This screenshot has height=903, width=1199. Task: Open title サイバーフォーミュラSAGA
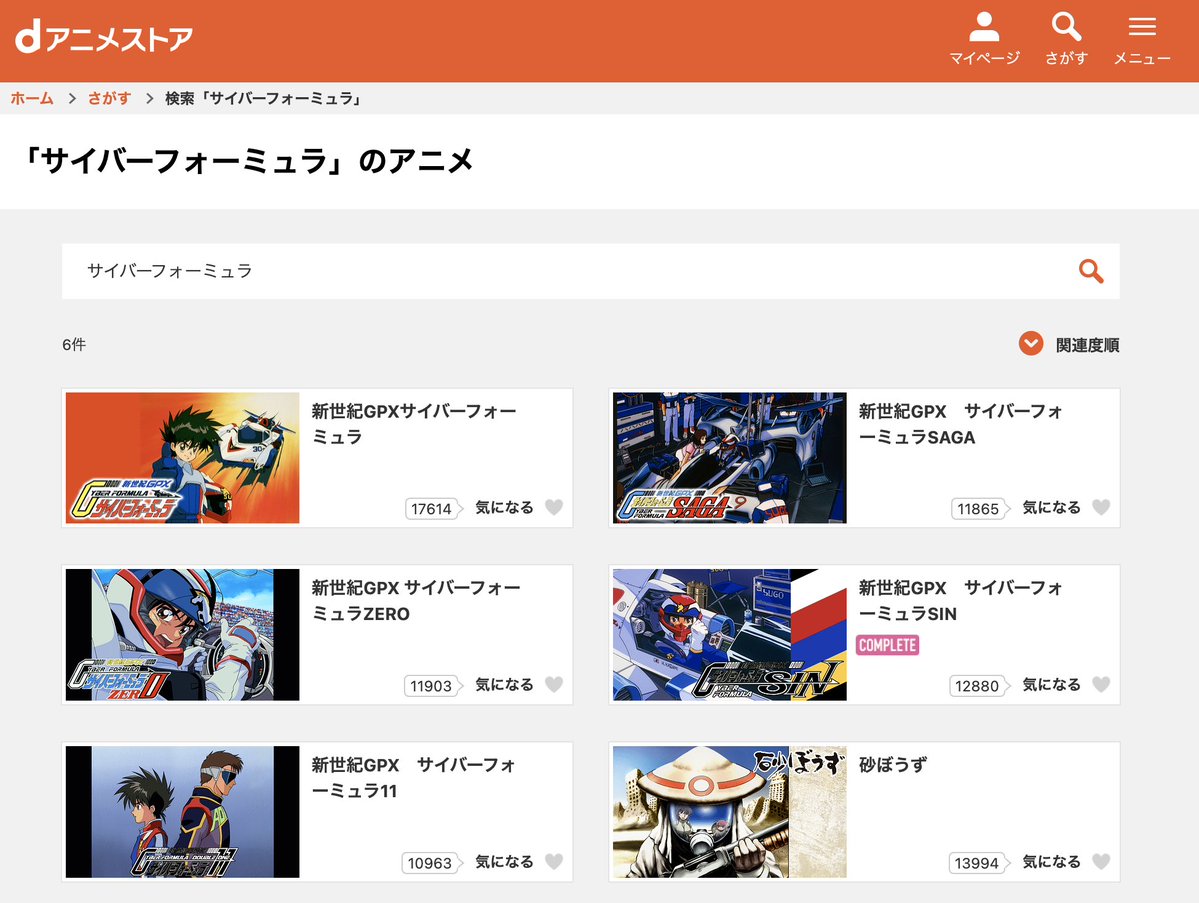[x=960, y=424]
